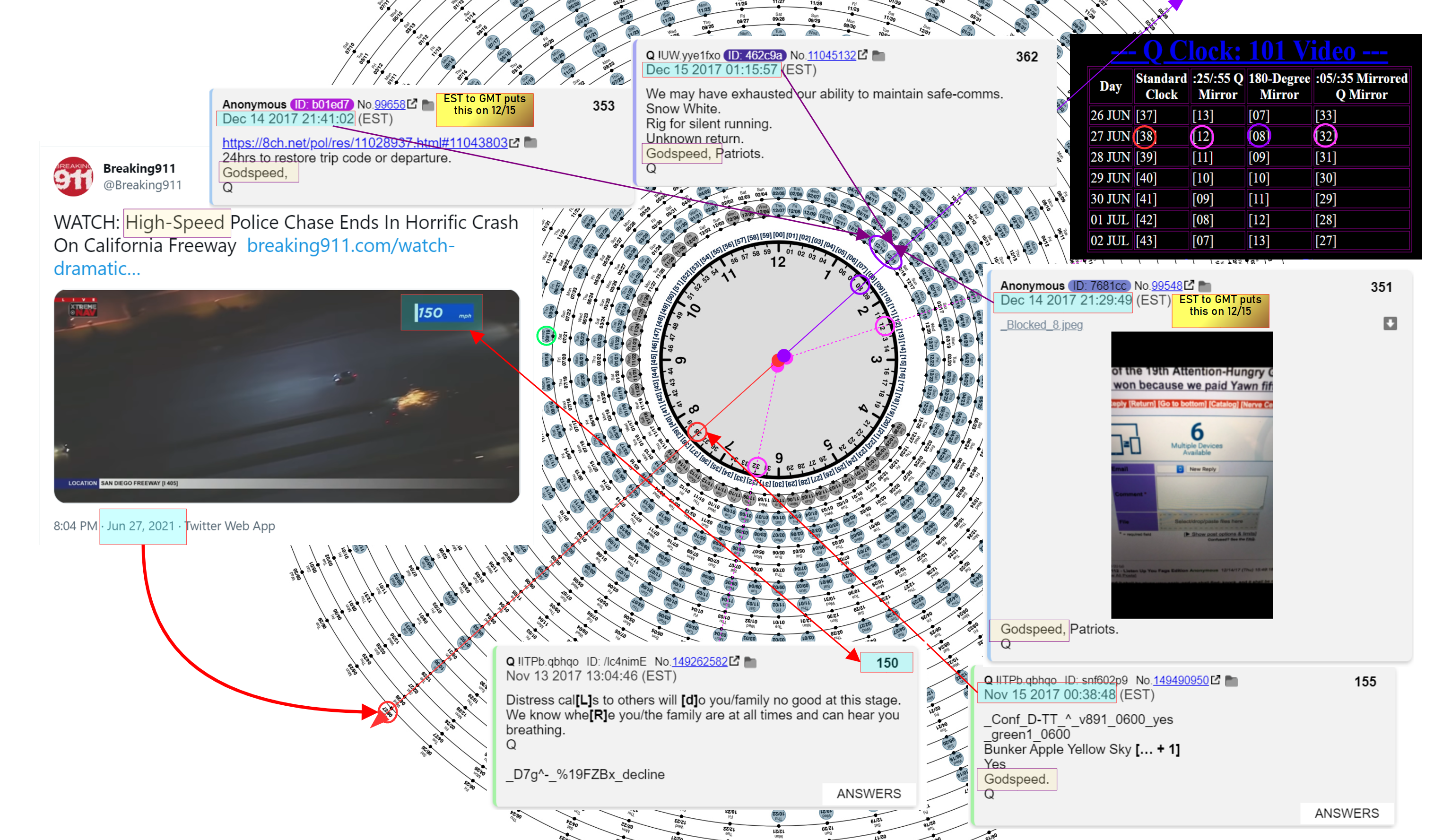This screenshot has height=840, width=1434.
Task: Play the police chase video thumbnail
Action: point(286,396)
